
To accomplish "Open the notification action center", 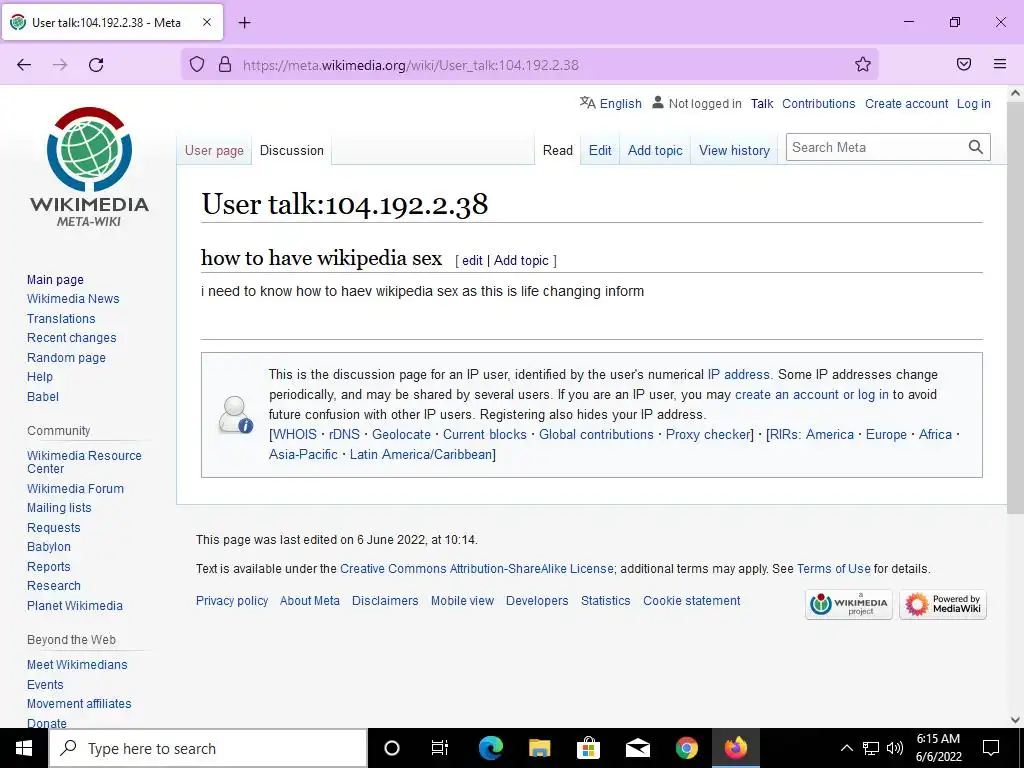I will pos(991,748).
